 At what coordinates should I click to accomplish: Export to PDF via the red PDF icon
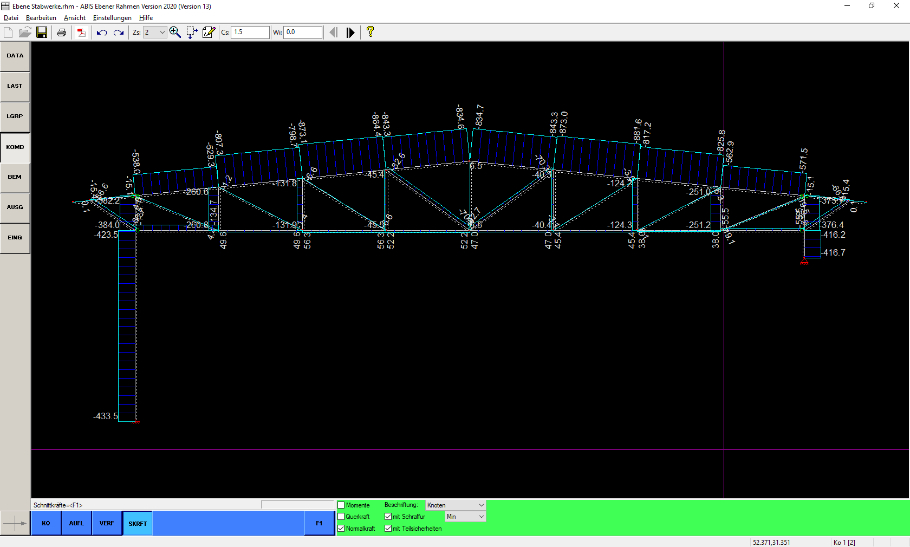coord(81,32)
